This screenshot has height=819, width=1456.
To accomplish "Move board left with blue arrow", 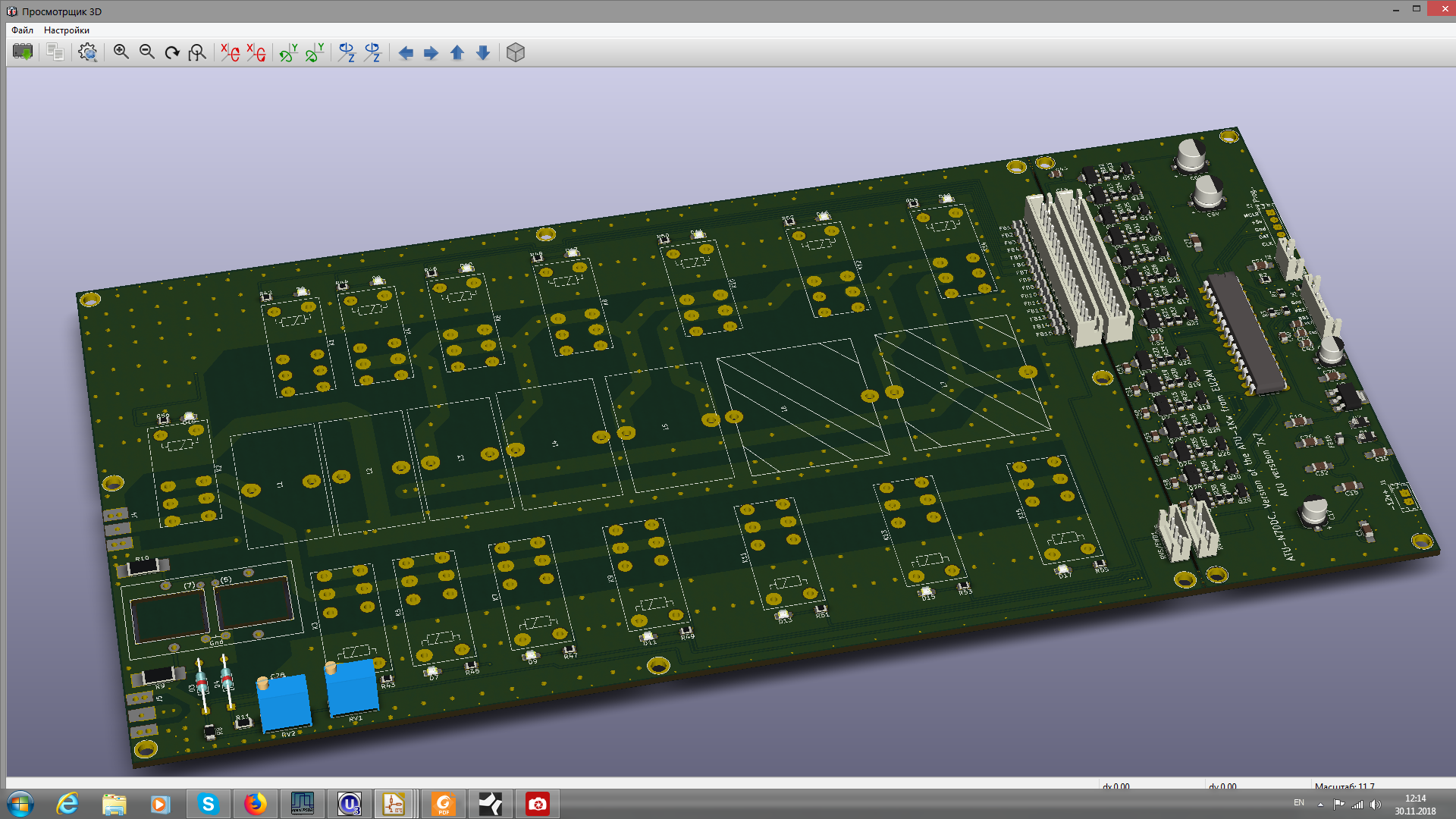I will (406, 52).
